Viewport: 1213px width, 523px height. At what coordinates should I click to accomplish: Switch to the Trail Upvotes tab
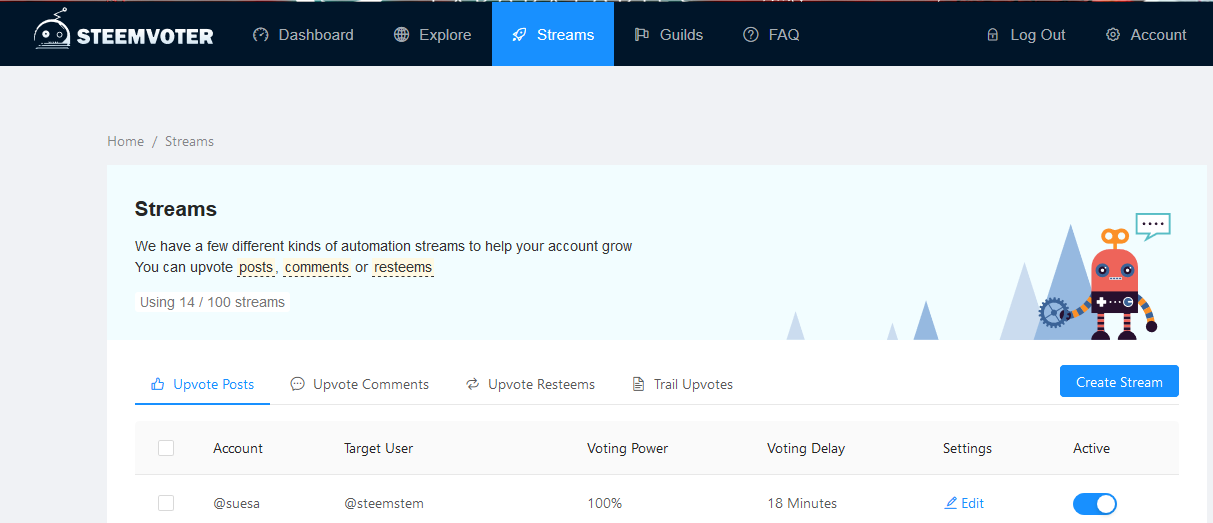pyautogui.click(x=682, y=384)
